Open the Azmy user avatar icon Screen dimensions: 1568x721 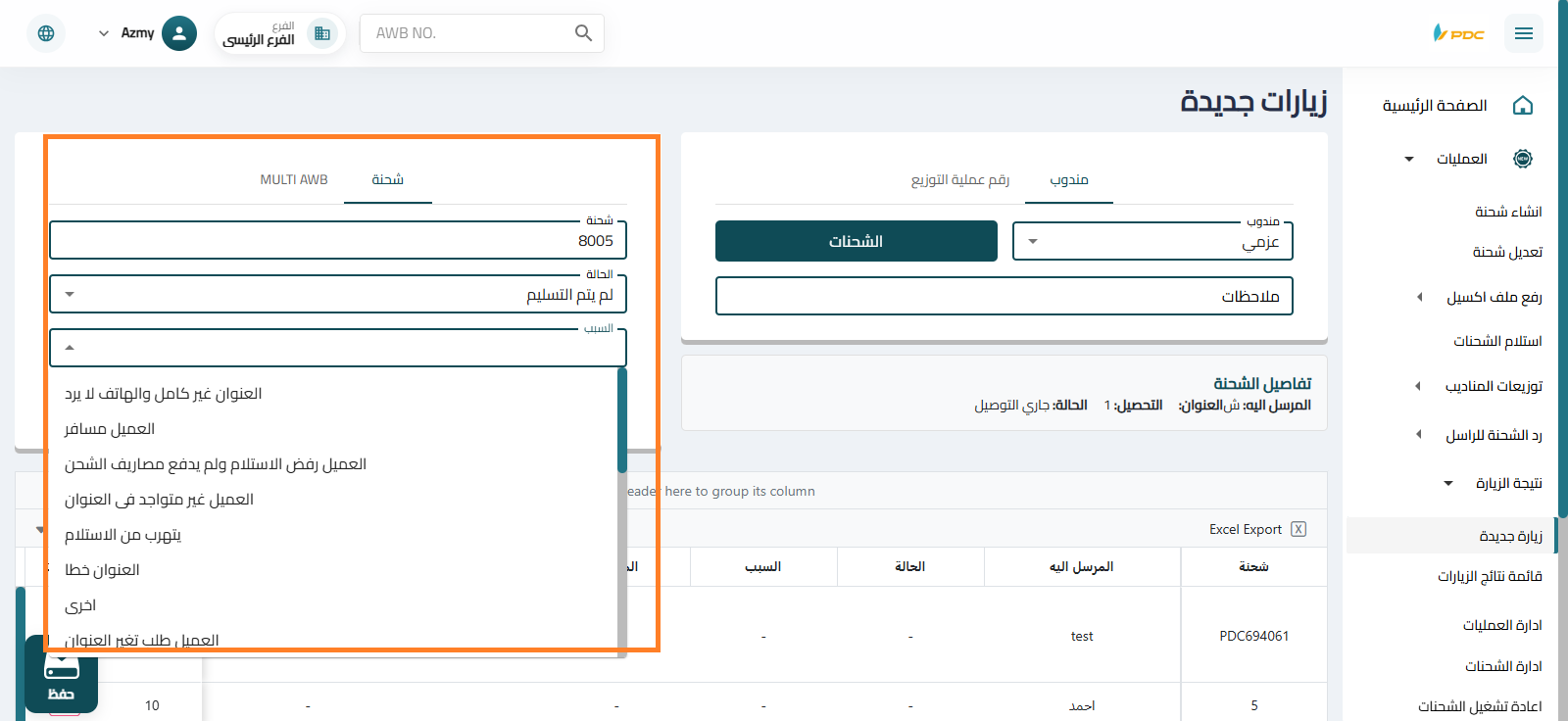[x=178, y=33]
